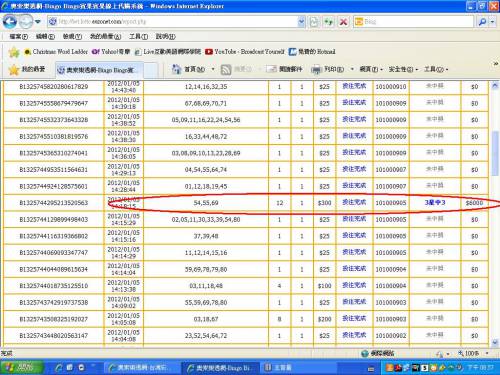The width and height of the screenshot is (500, 375).
Task: Open the recent pages dropdown arrow
Action: click(x=38, y=22)
